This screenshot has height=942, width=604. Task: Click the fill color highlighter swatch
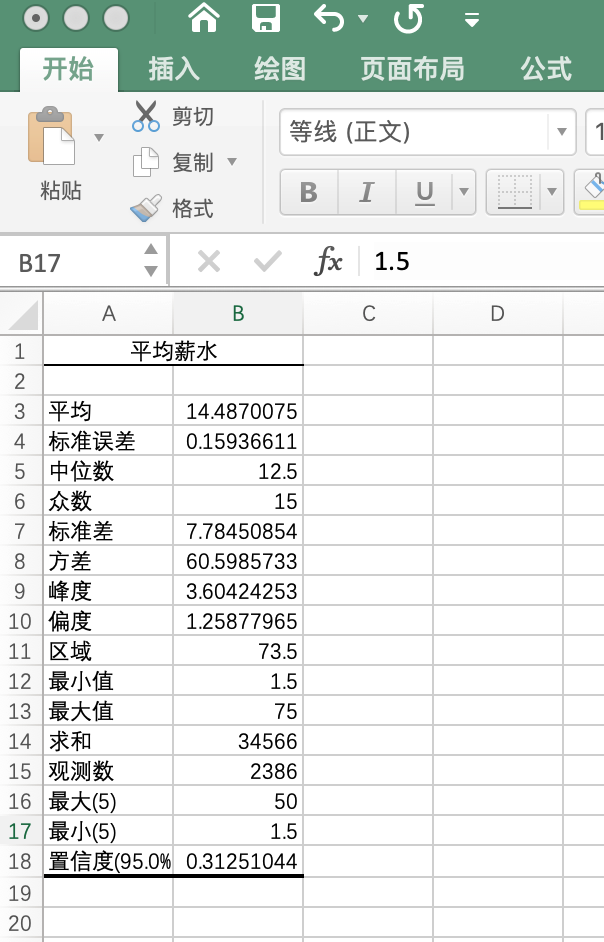click(x=593, y=192)
